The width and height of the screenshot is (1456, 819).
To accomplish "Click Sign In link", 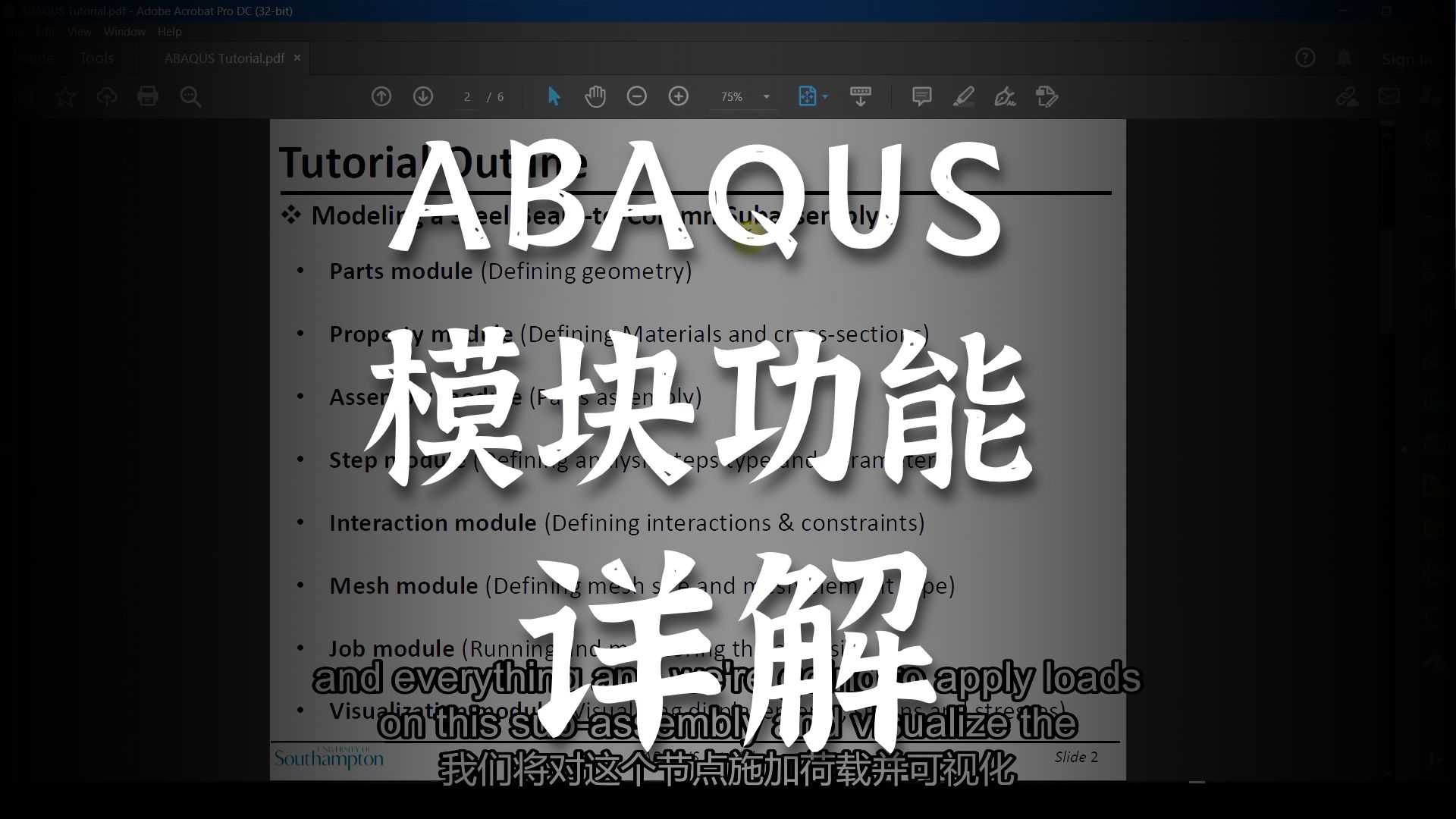I will [x=1407, y=58].
